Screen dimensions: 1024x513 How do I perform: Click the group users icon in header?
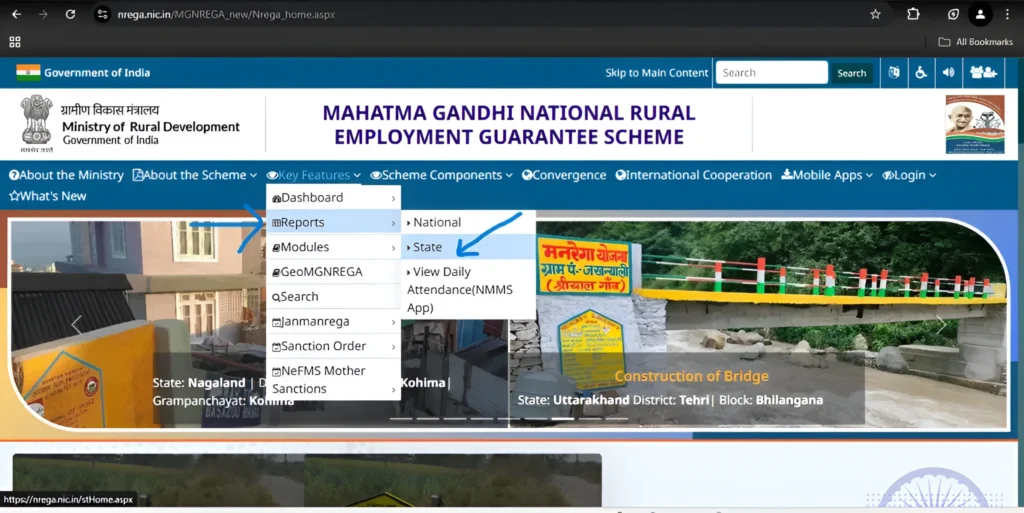(983, 72)
